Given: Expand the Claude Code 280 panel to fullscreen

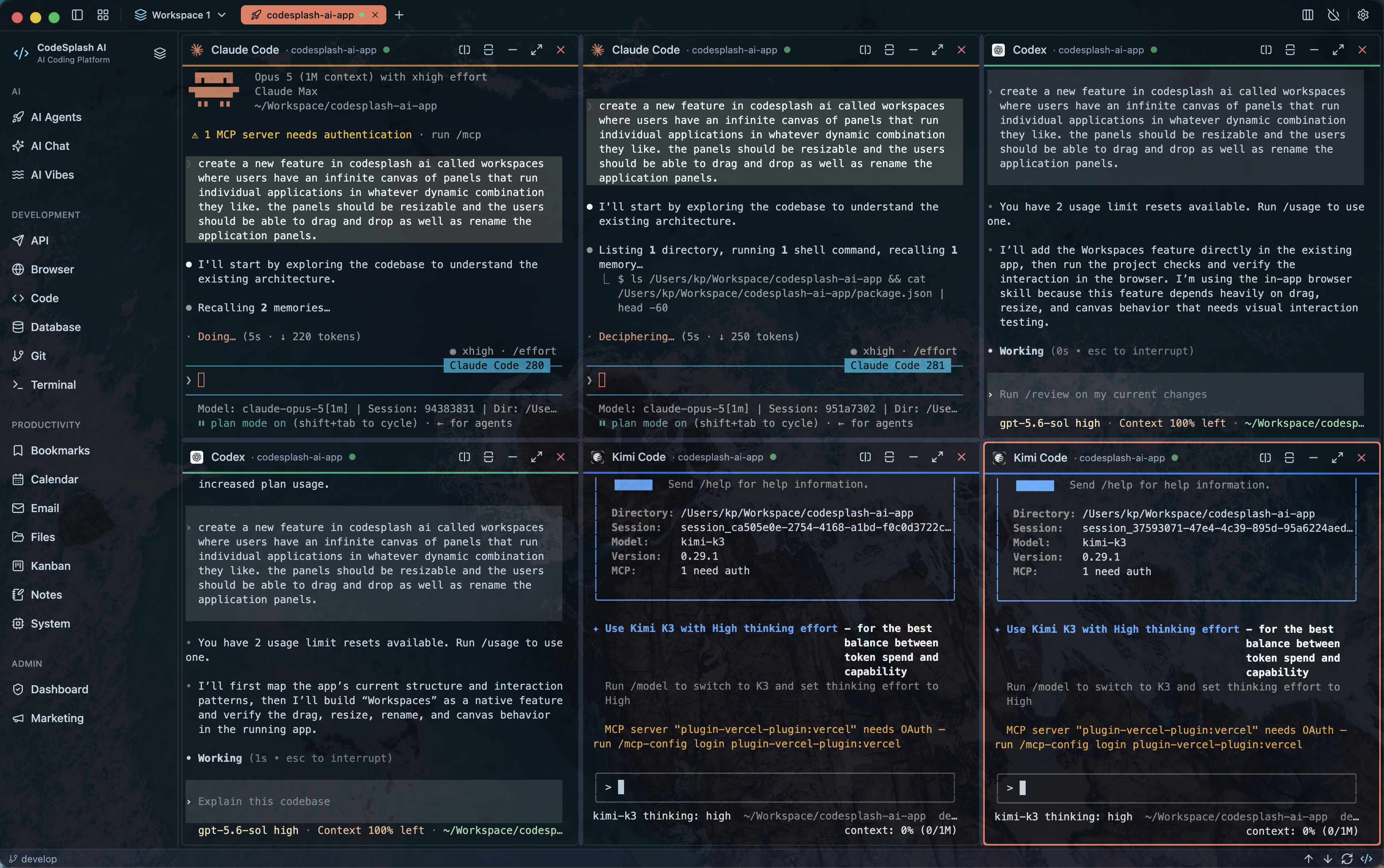Looking at the screenshot, I should 537,50.
